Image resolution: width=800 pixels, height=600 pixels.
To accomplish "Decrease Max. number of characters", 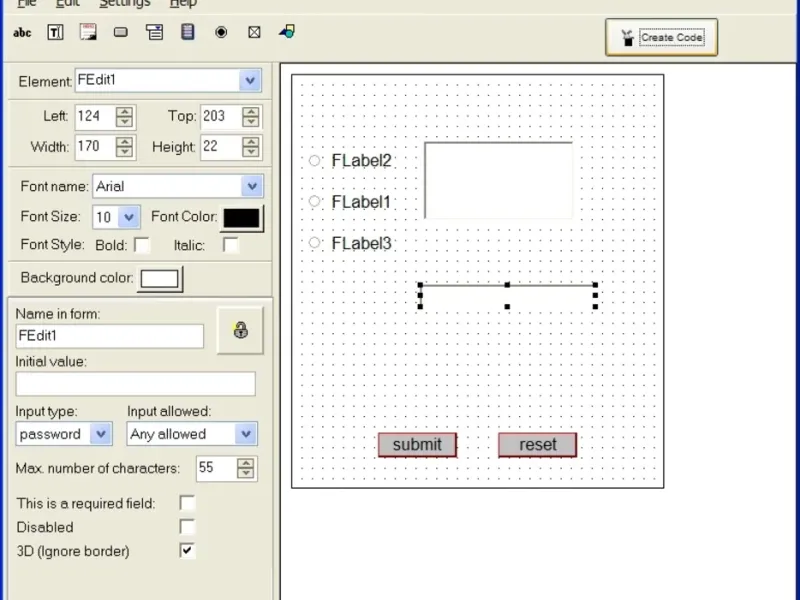I will coord(246,473).
